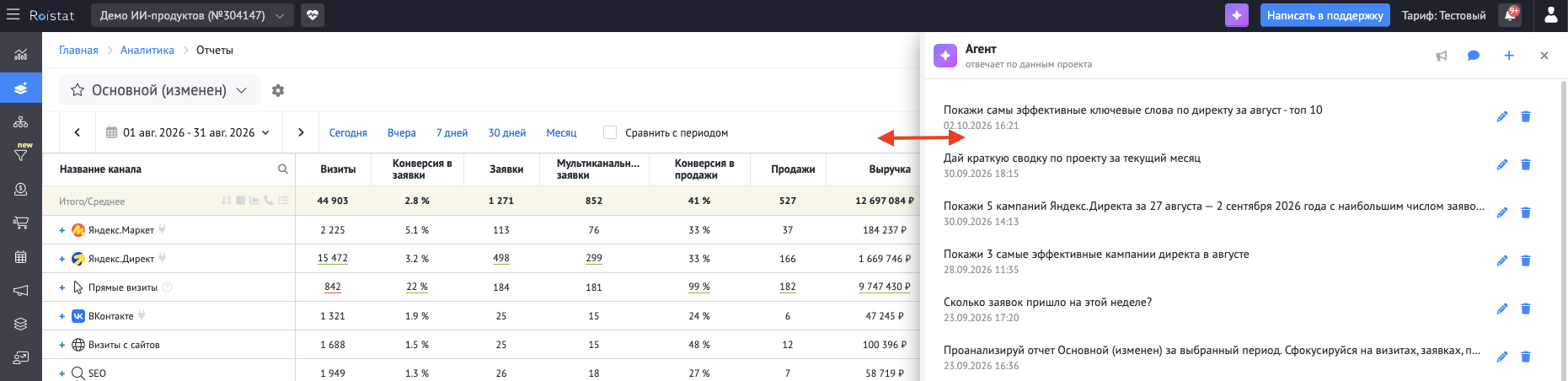Click the Roistat logo
This screenshot has width=1568, height=381.
tap(51, 15)
